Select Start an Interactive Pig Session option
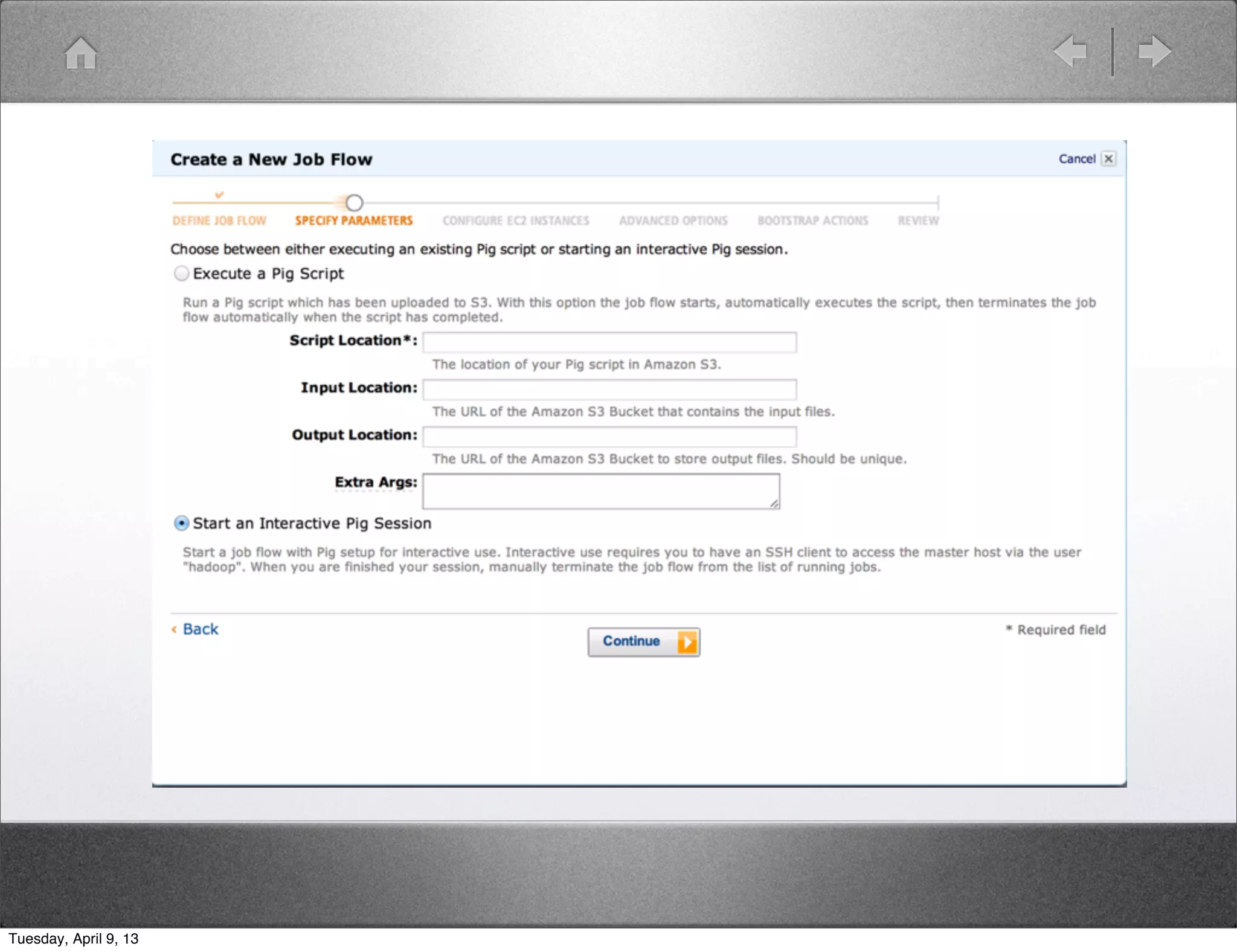Image resolution: width=1237 pixels, height=952 pixels. pyautogui.click(x=181, y=523)
